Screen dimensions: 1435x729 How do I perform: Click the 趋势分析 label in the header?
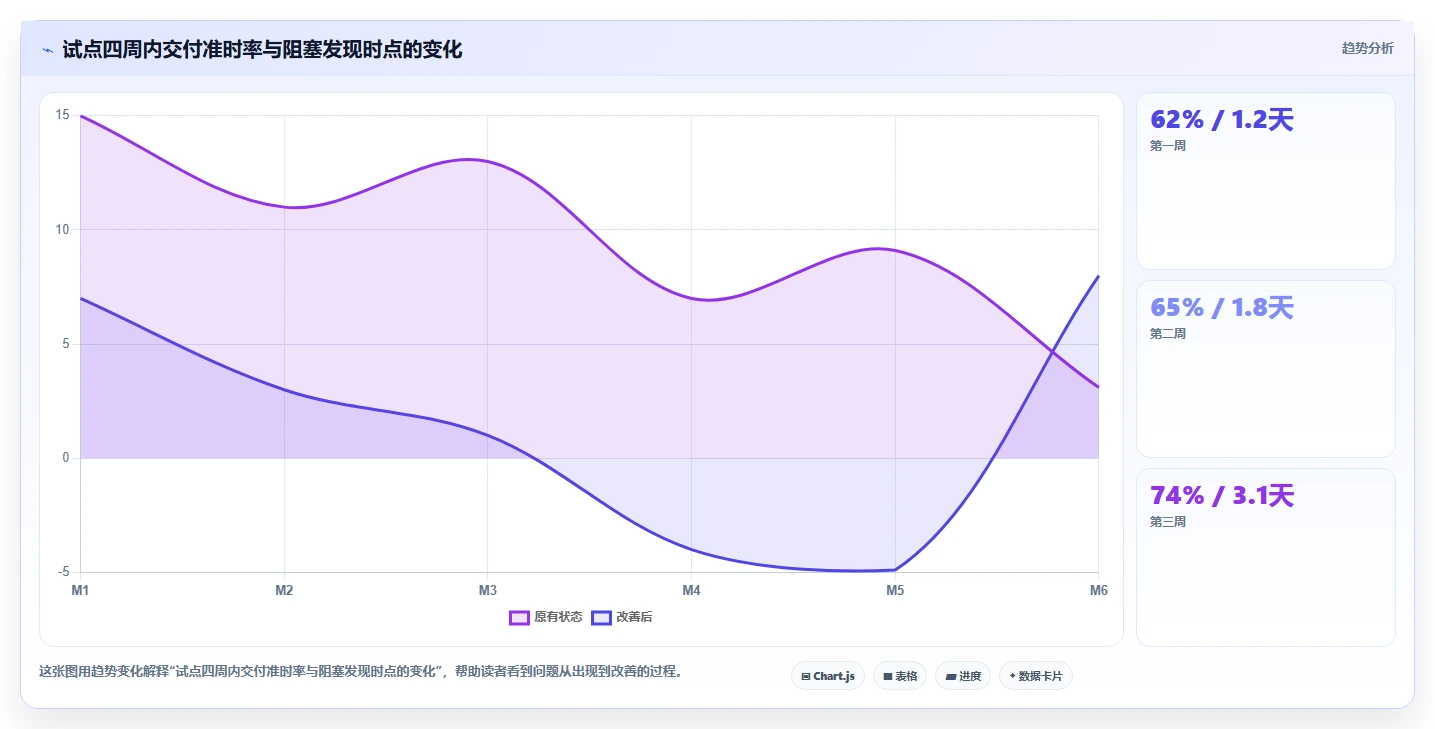click(x=1367, y=48)
